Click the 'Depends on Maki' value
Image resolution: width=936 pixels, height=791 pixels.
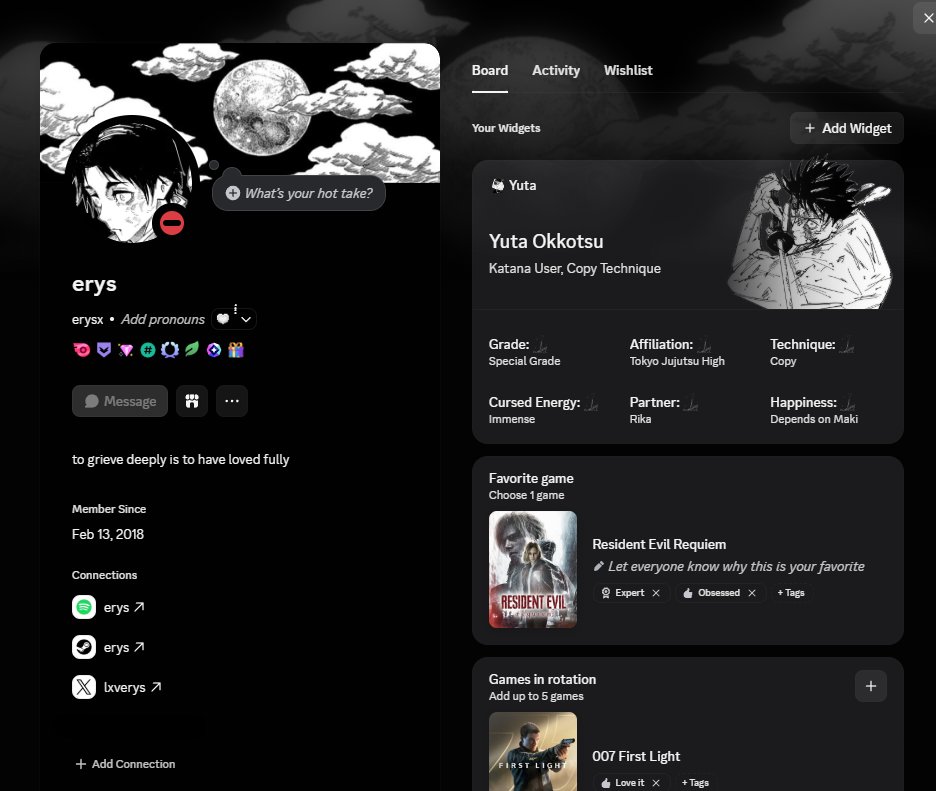coord(814,419)
